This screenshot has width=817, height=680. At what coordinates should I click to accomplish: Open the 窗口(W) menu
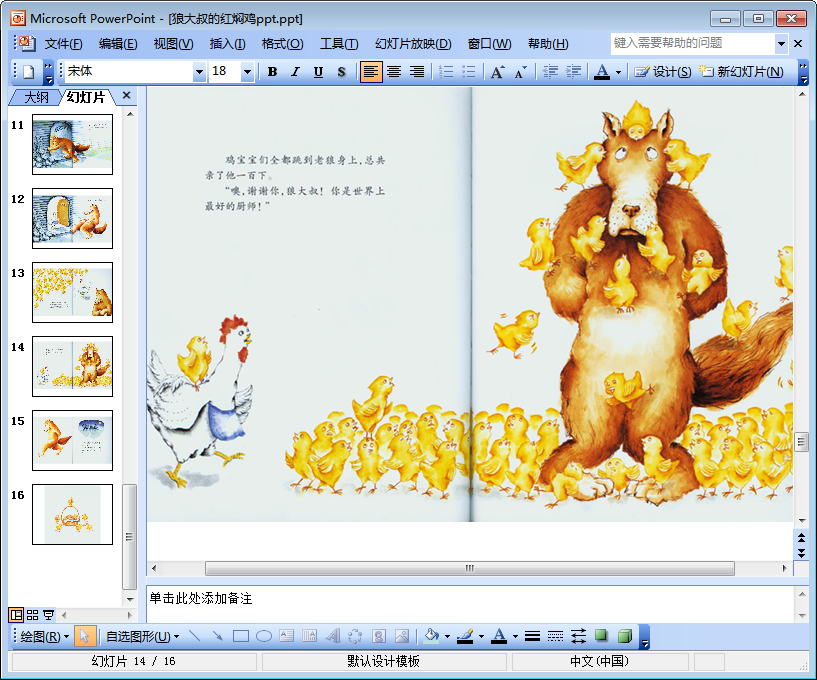coord(489,44)
